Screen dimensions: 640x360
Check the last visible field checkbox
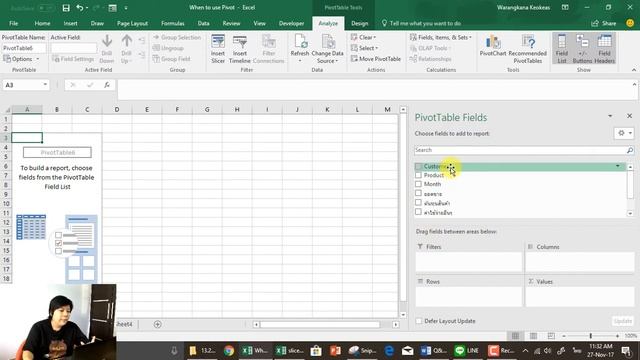tap(418, 212)
